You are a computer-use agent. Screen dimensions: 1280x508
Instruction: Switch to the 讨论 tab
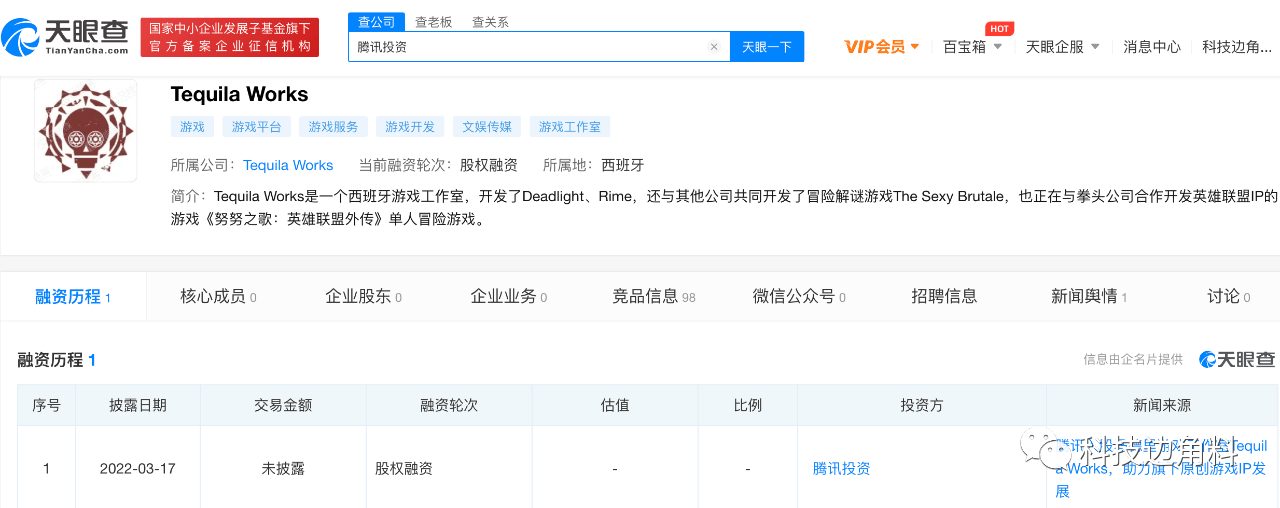point(1229,296)
